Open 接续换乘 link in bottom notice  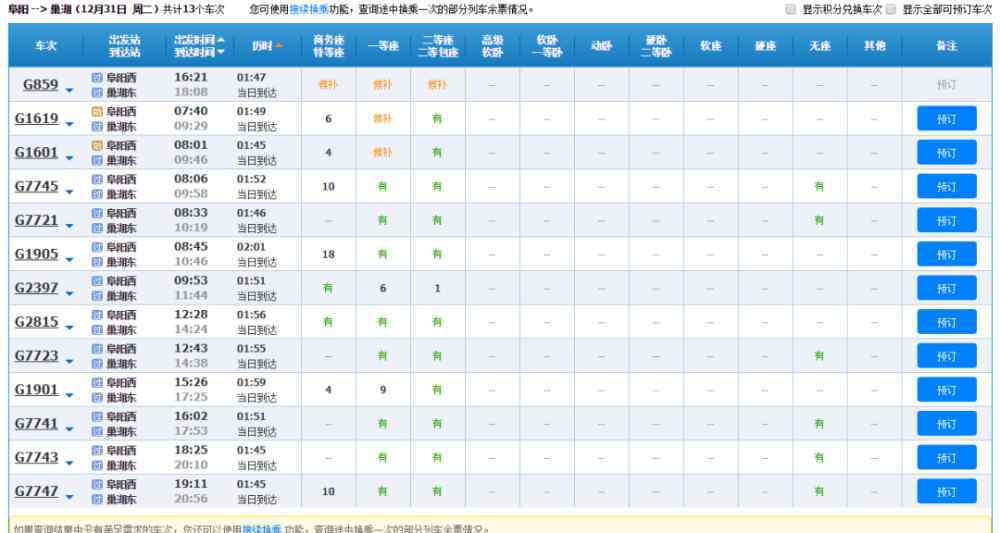click(261, 529)
